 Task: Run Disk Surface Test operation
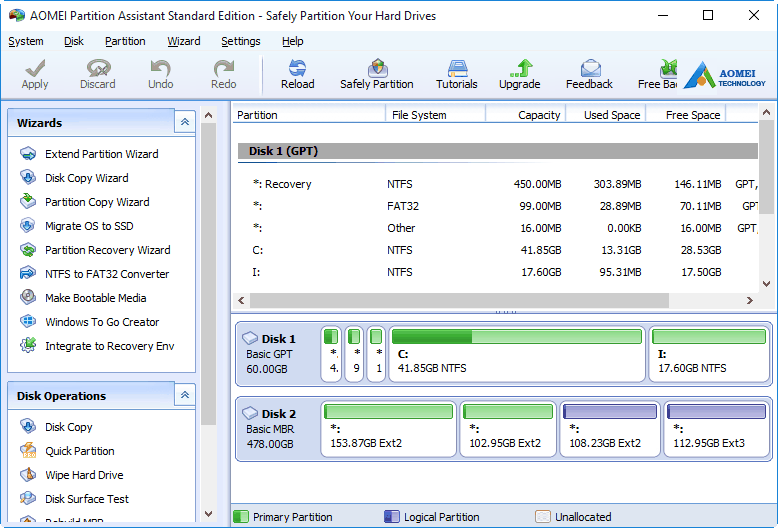pyautogui.click(x=87, y=499)
